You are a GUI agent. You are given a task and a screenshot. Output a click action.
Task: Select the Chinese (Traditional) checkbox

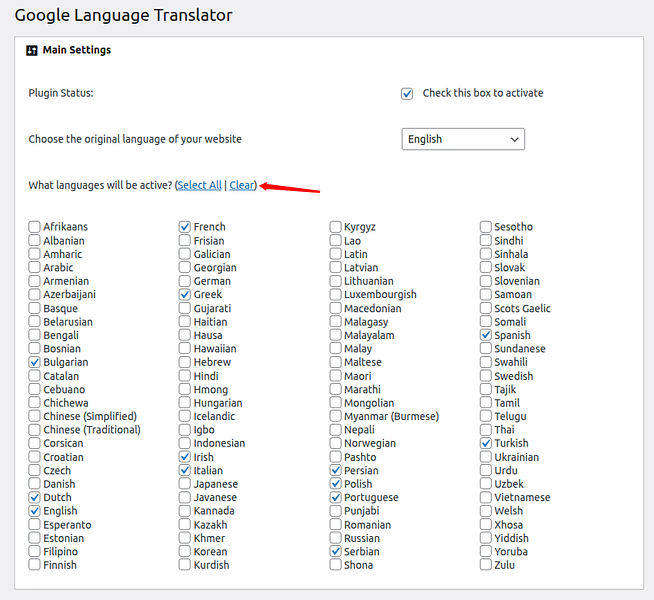click(x=34, y=429)
